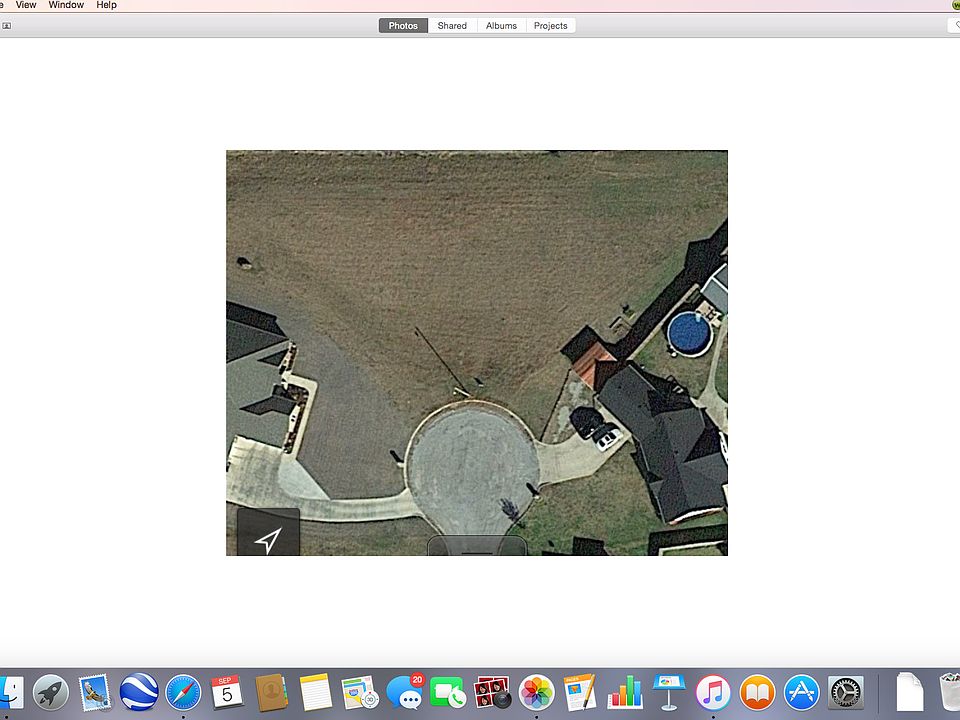Screen dimensions: 960x720
Task: Go to the Albums tab
Action: 501,26
